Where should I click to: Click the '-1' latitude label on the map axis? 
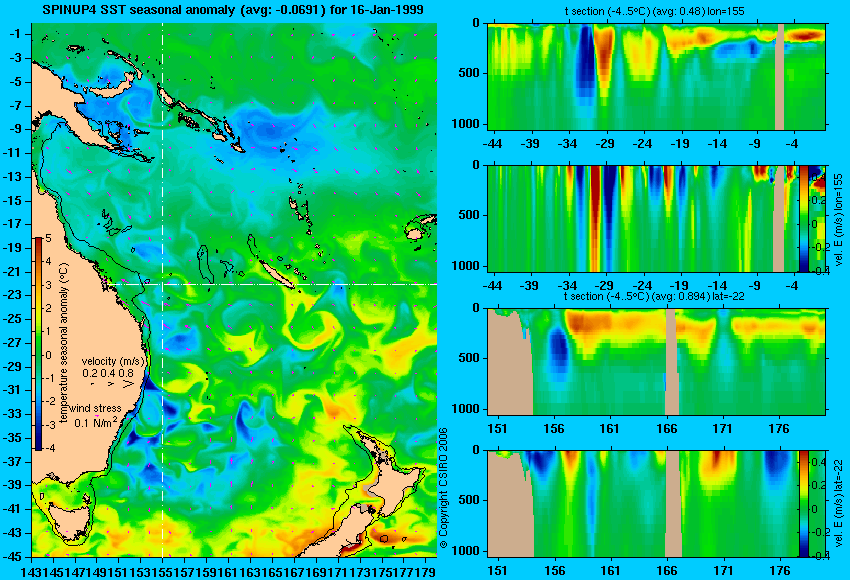click(15, 34)
